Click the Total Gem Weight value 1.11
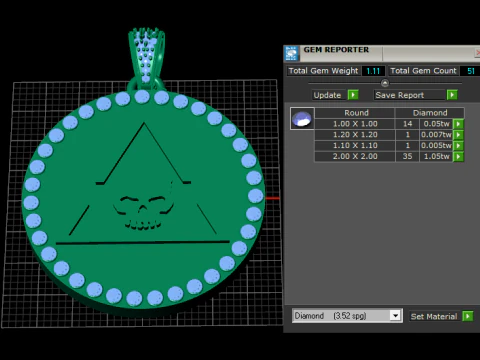480x360 pixels. pyautogui.click(x=373, y=71)
